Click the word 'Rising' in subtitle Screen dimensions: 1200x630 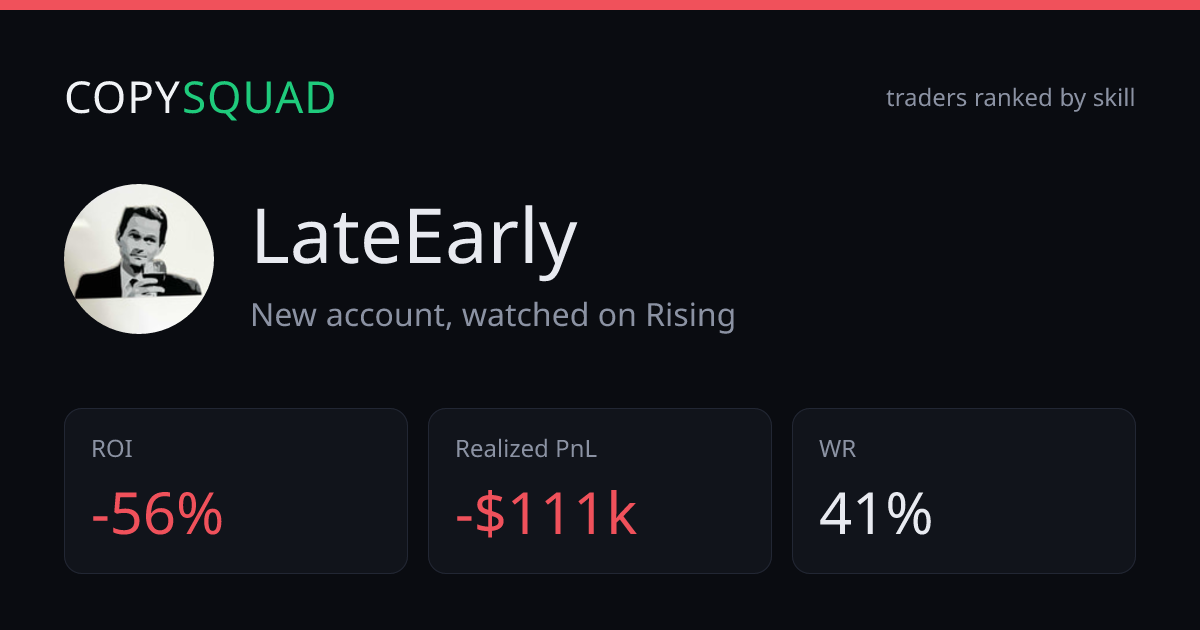(x=690, y=315)
